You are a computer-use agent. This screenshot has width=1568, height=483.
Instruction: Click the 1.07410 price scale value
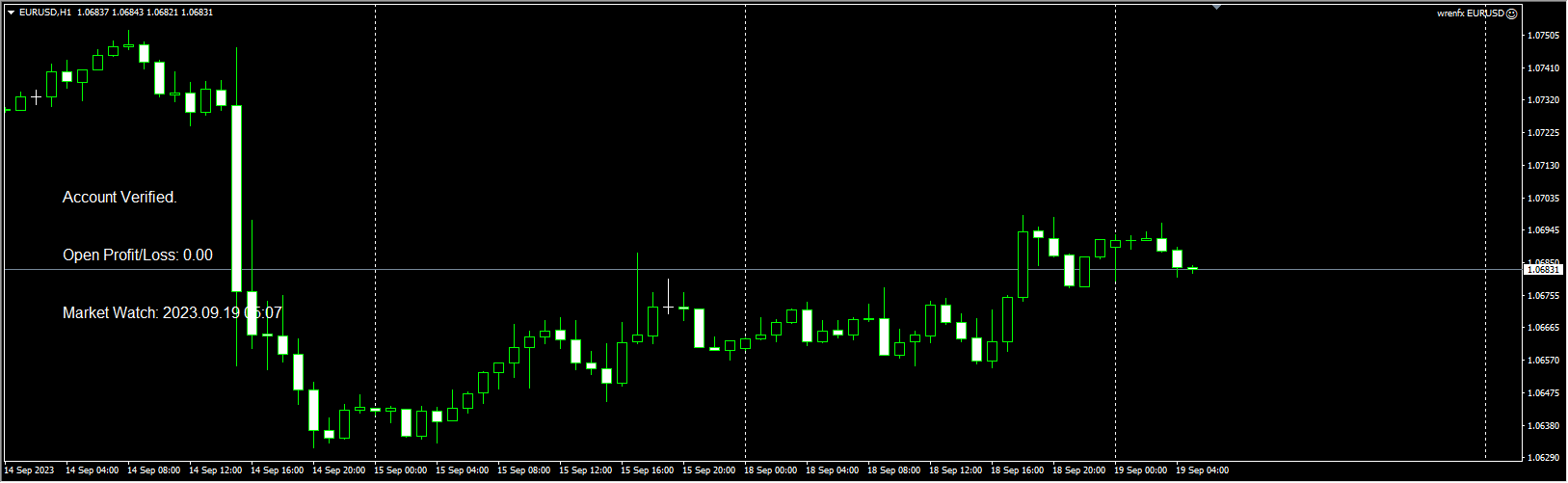point(1544,68)
